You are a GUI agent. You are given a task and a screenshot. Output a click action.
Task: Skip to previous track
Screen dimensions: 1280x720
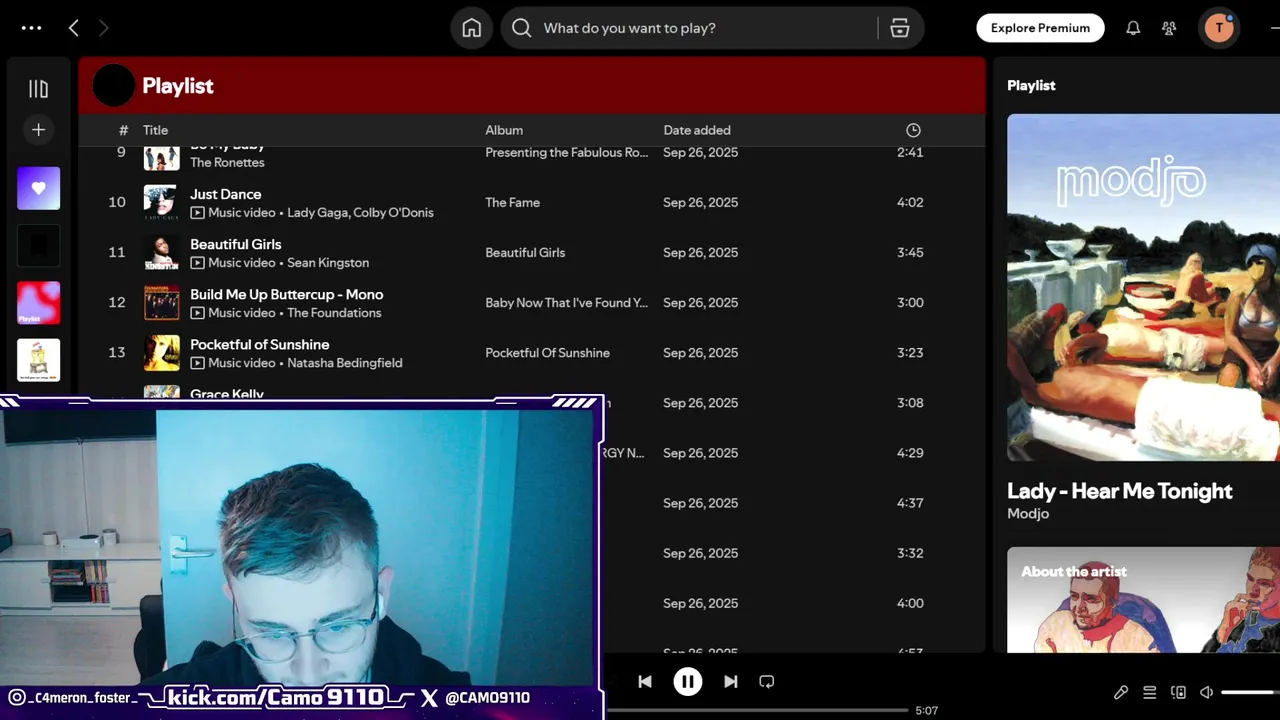pos(645,681)
